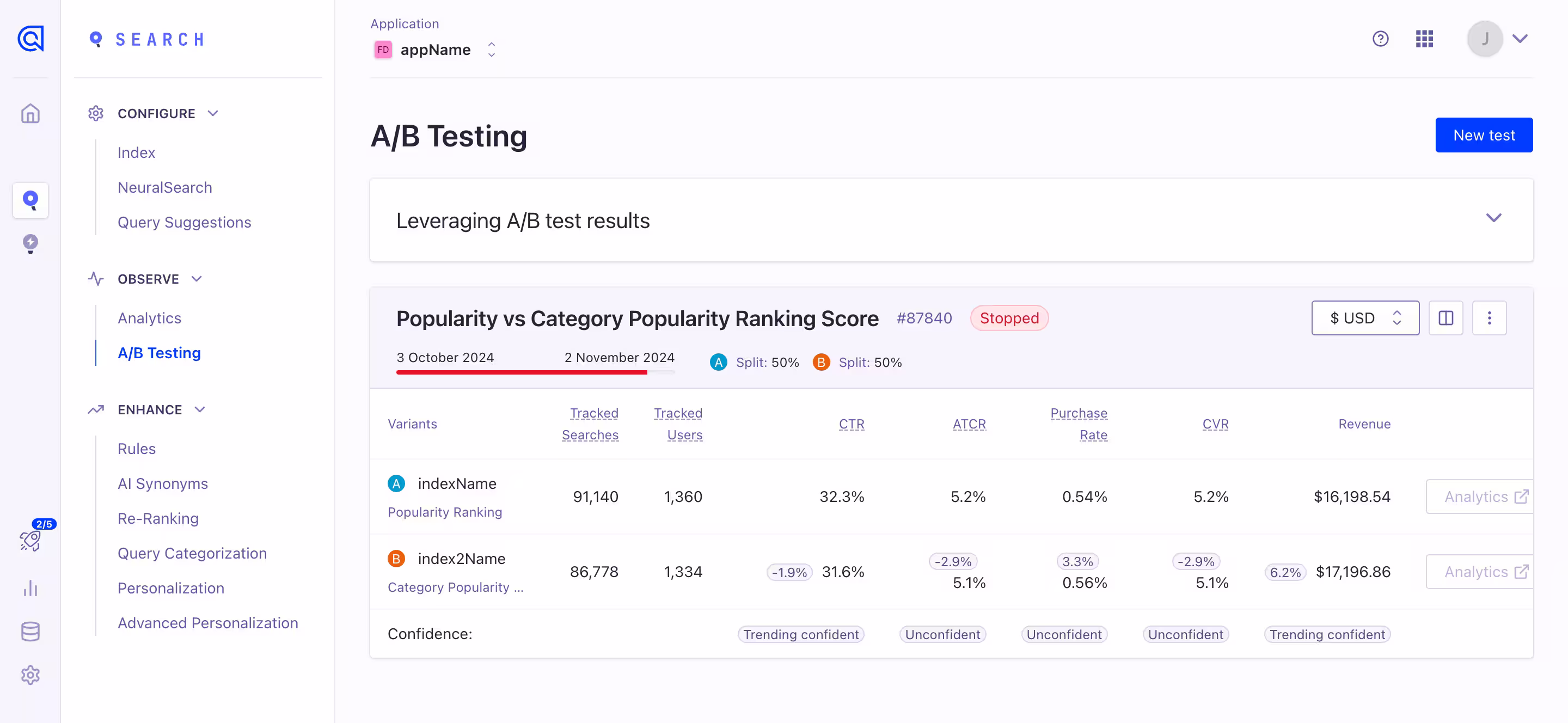Image resolution: width=1568 pixels, height=723 pixels.
Task: Open Query Categorization menu item
Action: pyautogui.click(x=192, y=553)
